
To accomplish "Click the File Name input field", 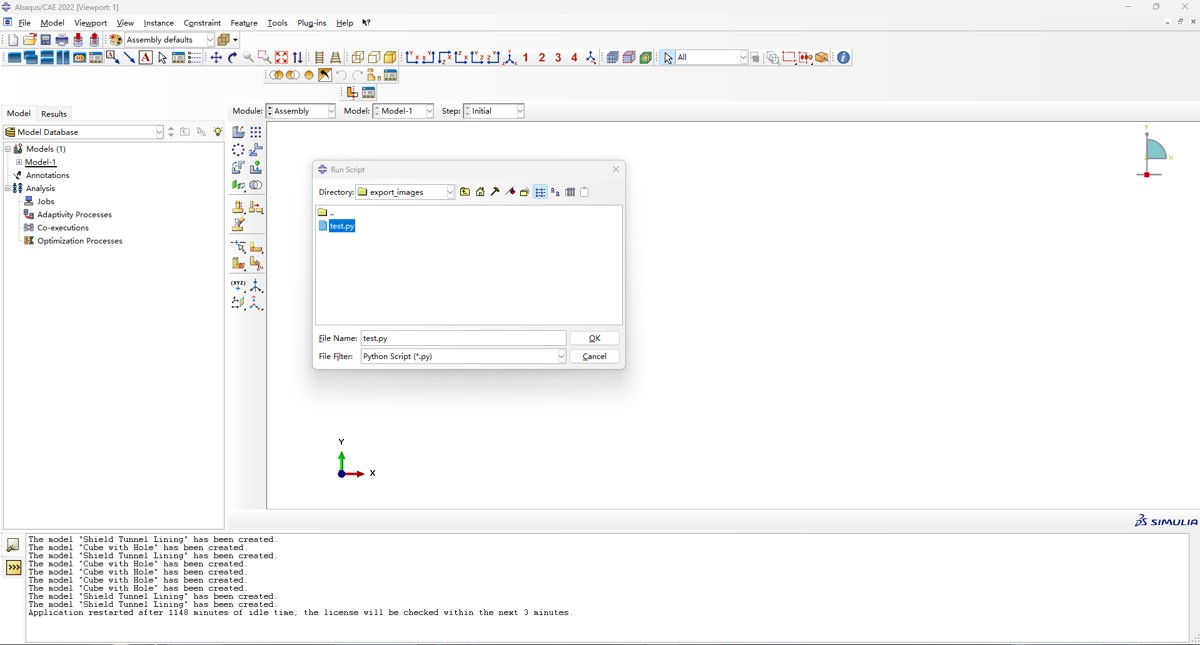I will click(463, 338).
